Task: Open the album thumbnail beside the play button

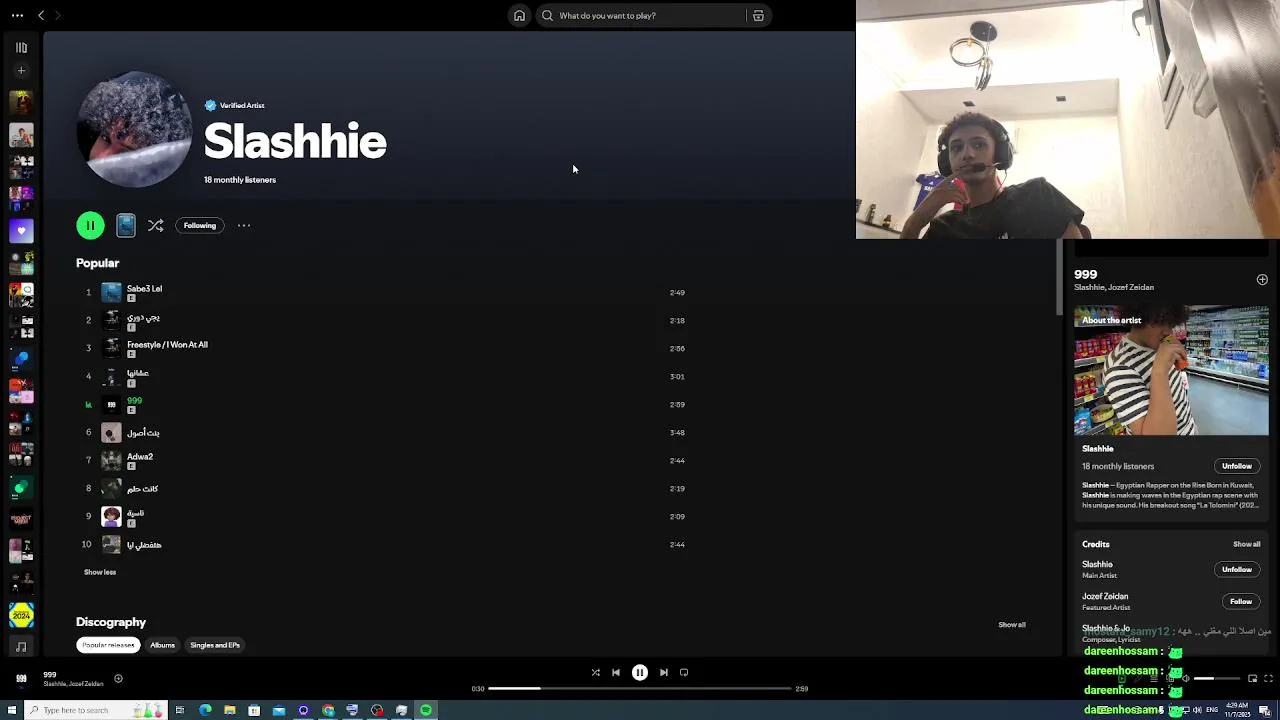Action: click(x=125, y=225)
